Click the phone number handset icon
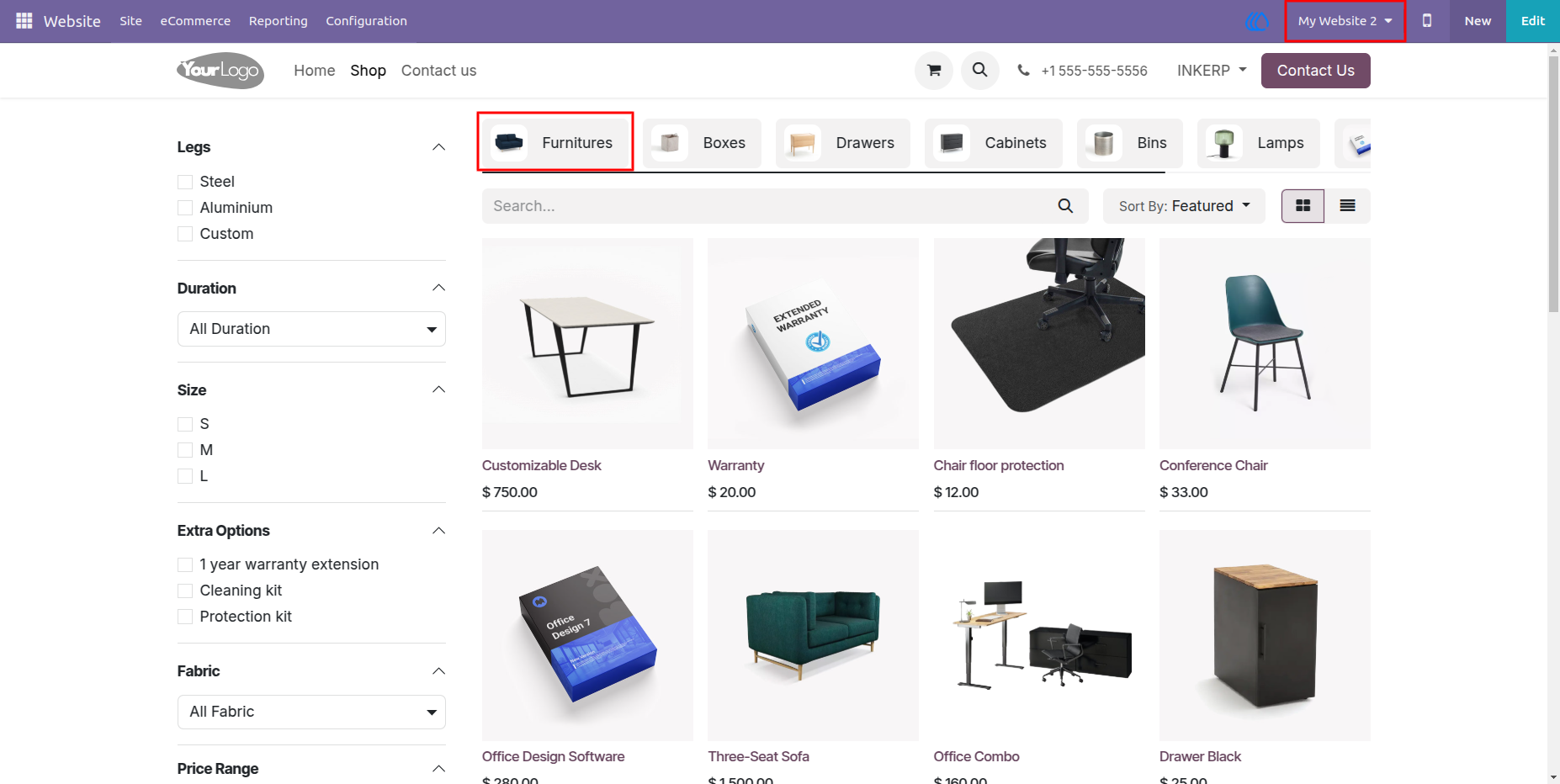The image size is (1560, 784). 1023,71
